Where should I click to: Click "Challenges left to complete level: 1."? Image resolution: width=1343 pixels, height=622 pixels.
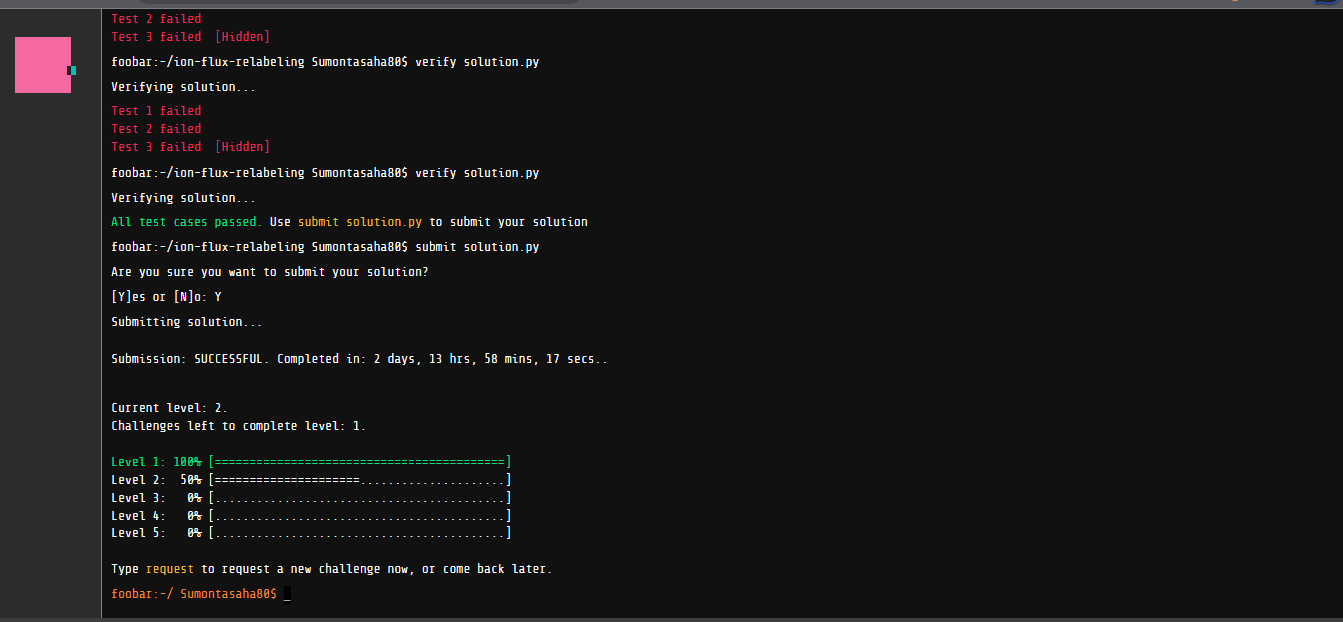pos(239,426)
